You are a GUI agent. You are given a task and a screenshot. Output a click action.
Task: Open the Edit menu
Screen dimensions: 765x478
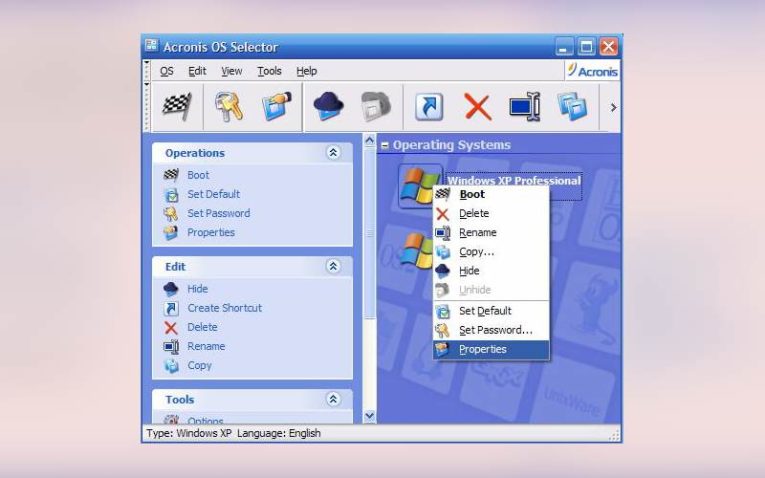point(197,71)
